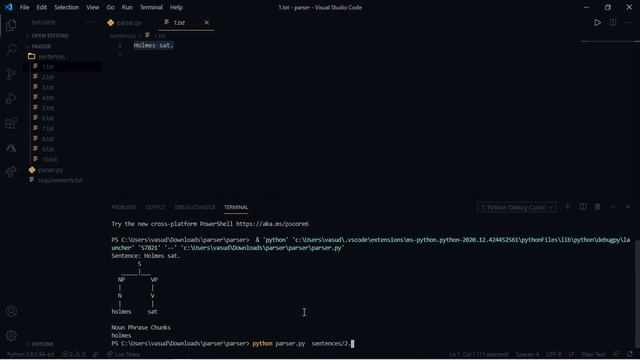Open the Live Share view in the activity bar

11,172
